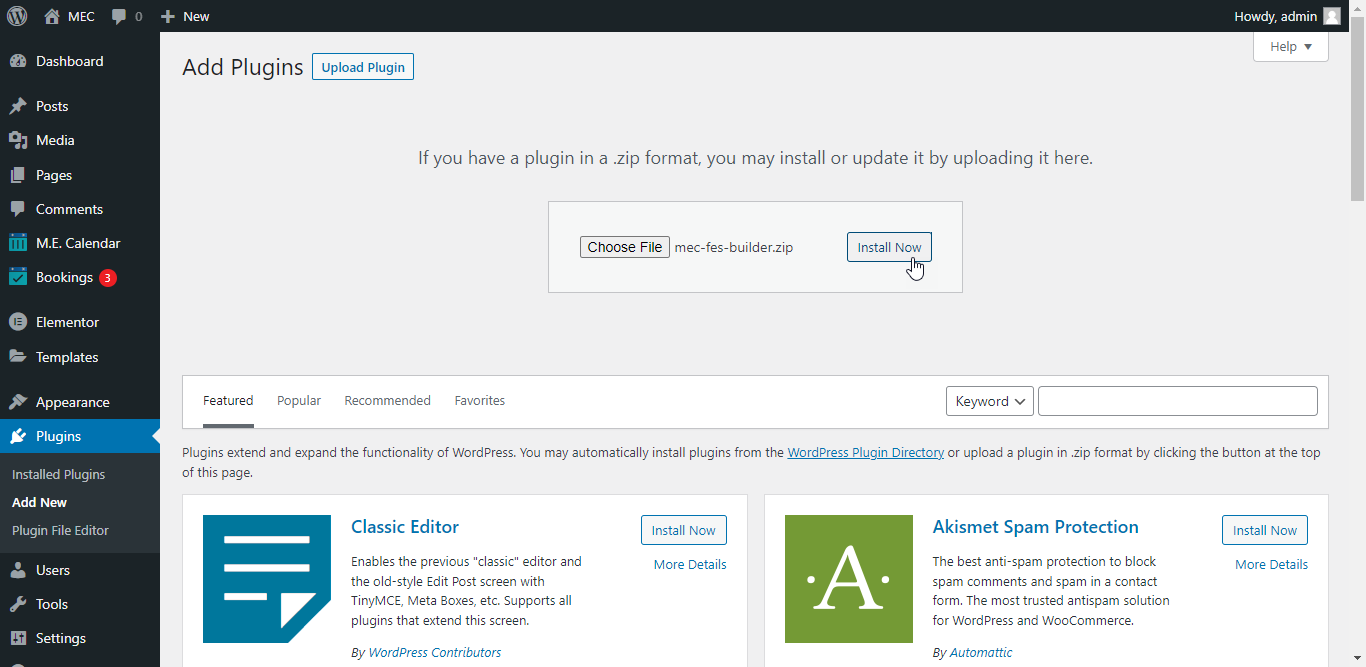Open the Elementor menu item
The height and width of the screenshot is (667, 1366).
click(80, 322)
